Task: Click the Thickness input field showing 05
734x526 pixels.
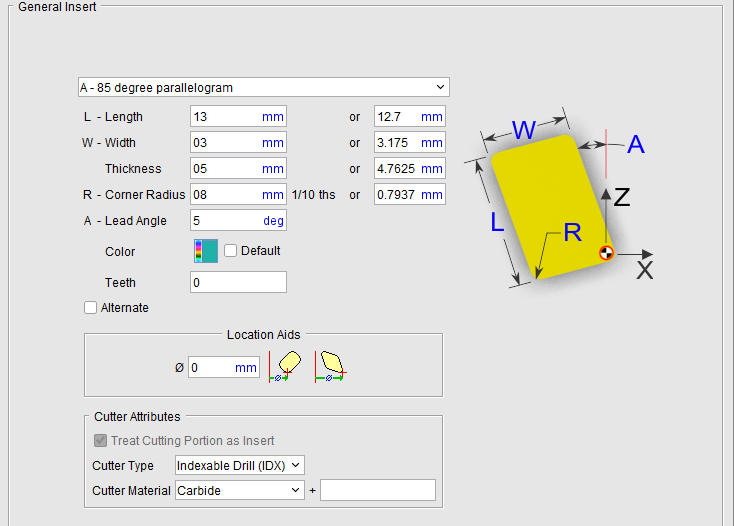Action: click(x=238, y=168)
